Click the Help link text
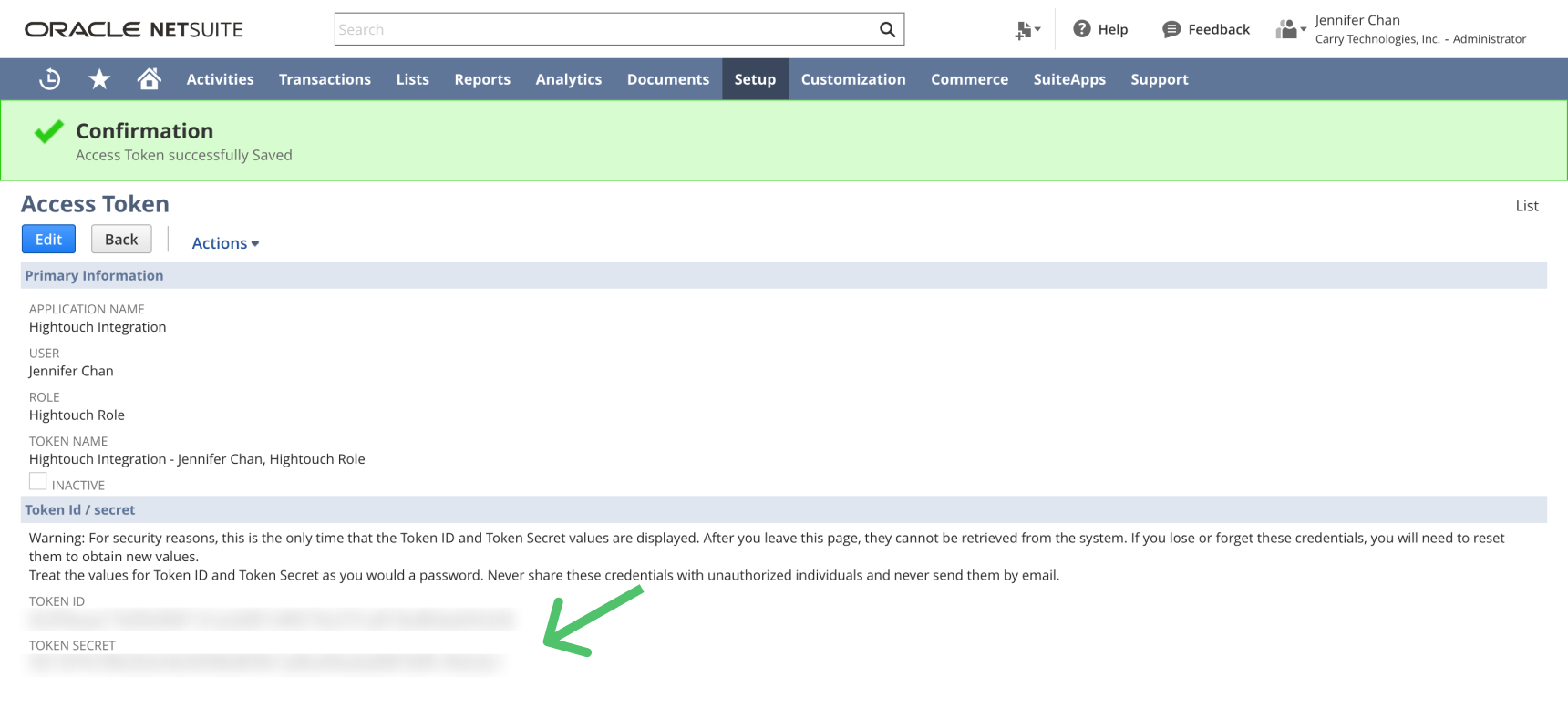The width and height of the screenshot is (1568, 718). (x=1113, y=29)
